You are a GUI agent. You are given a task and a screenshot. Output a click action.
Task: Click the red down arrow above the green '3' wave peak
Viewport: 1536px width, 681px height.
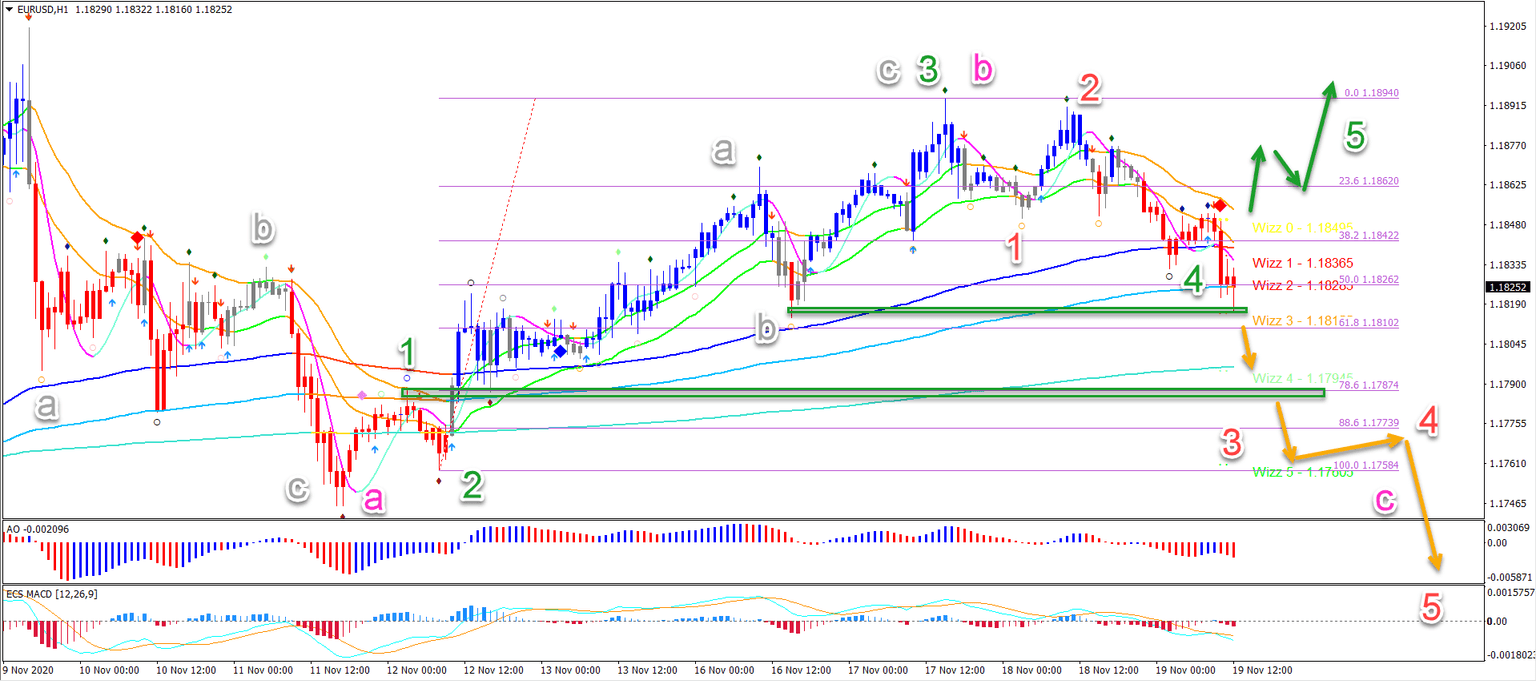tap(964, 135)
